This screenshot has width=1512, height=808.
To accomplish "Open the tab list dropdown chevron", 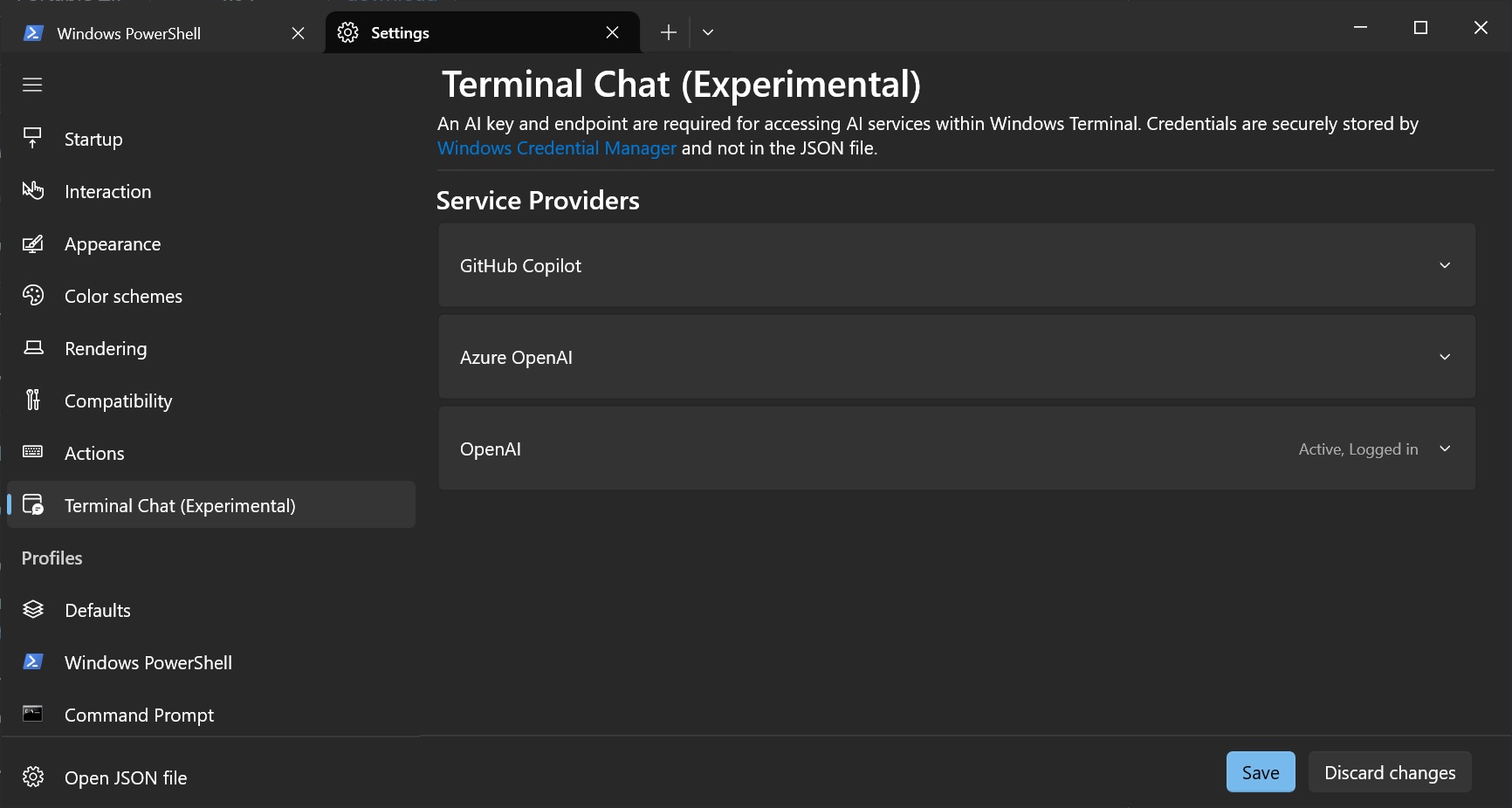I will 707,32.
